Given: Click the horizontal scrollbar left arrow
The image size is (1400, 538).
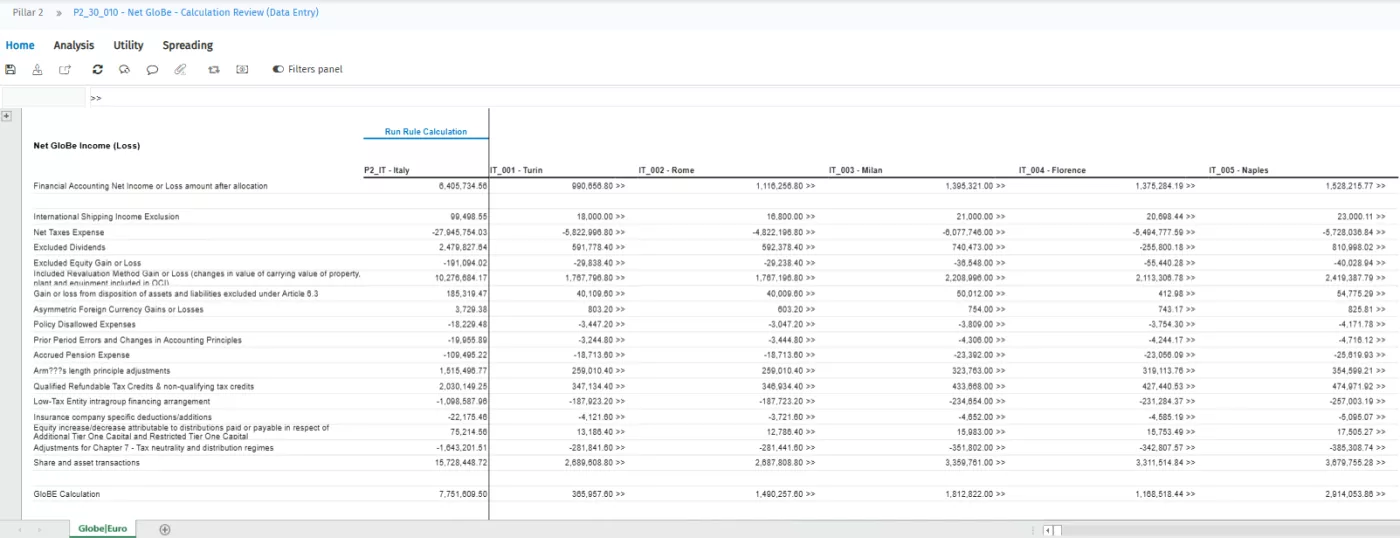Looking at the screenshot, I should click(x=1048, y=530).
